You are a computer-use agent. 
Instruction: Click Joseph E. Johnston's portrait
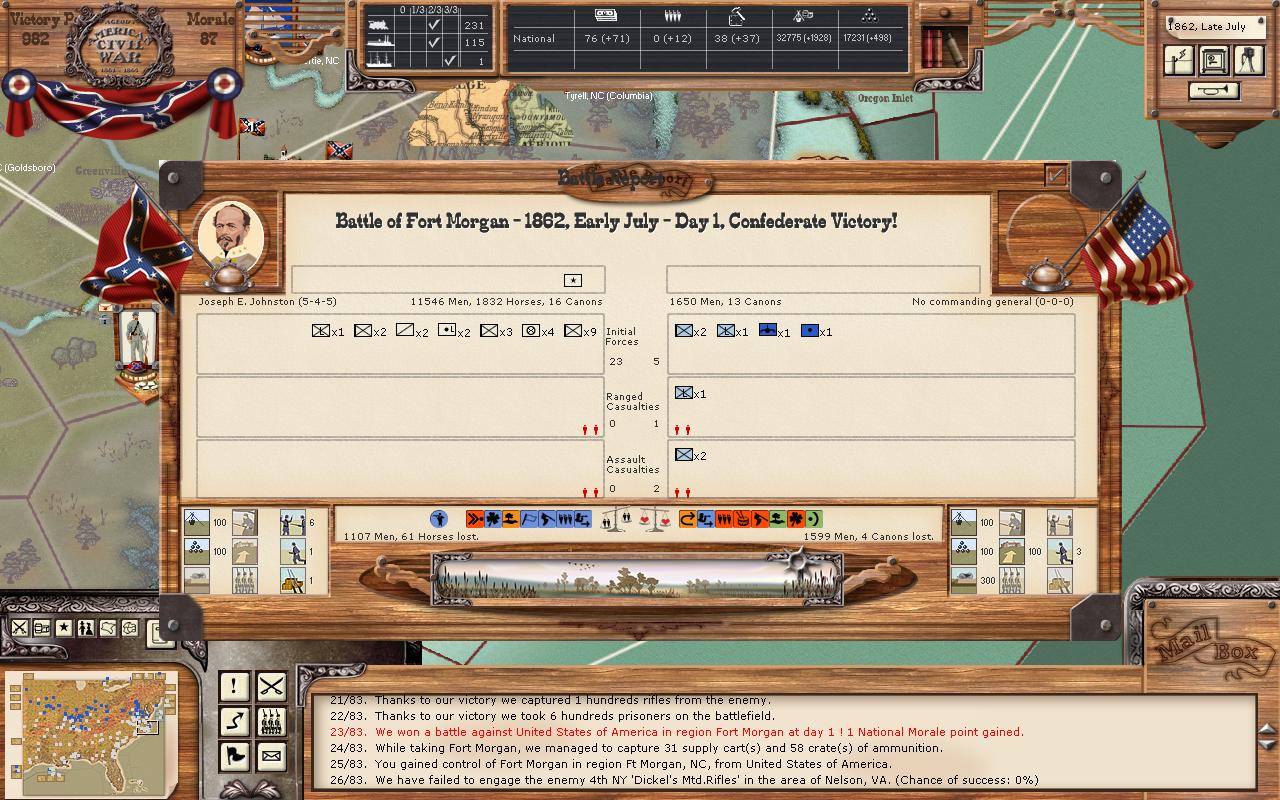[x=231, y=235]
